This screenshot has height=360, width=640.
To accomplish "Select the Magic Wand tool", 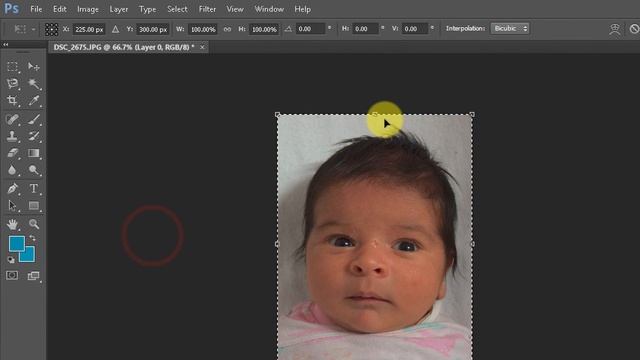I will (x=33, y=84).
